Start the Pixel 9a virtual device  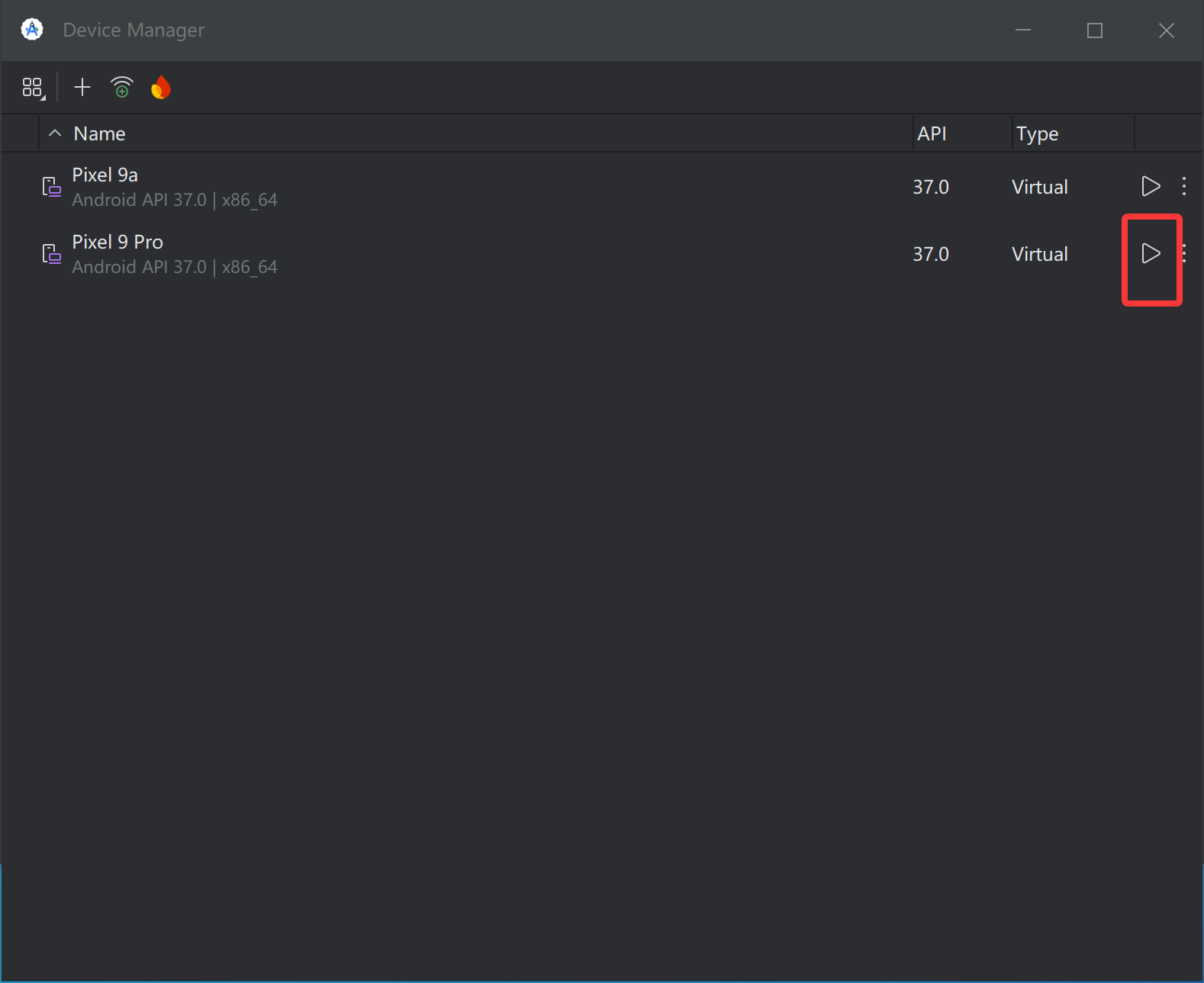pyautogui.click(x=1151, y=186)
